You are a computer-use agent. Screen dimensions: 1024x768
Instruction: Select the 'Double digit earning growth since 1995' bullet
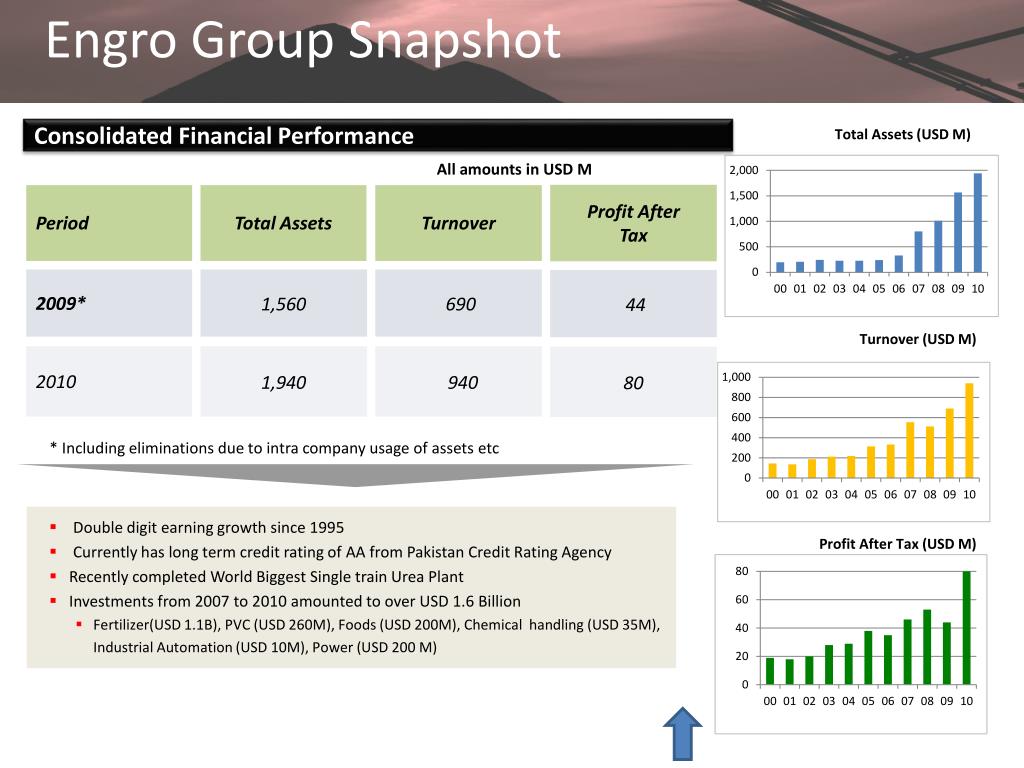(x=208, y=527)
